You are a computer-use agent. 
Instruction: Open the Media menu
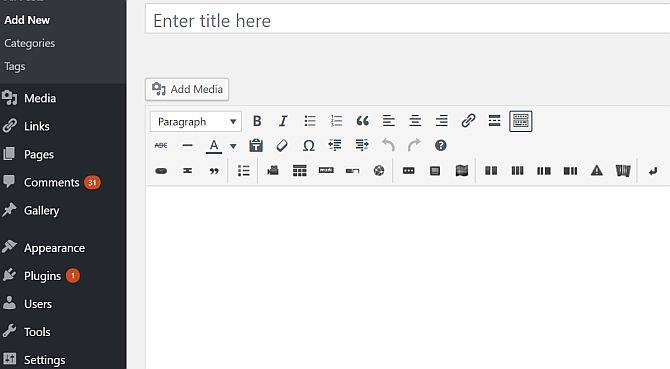40,99
